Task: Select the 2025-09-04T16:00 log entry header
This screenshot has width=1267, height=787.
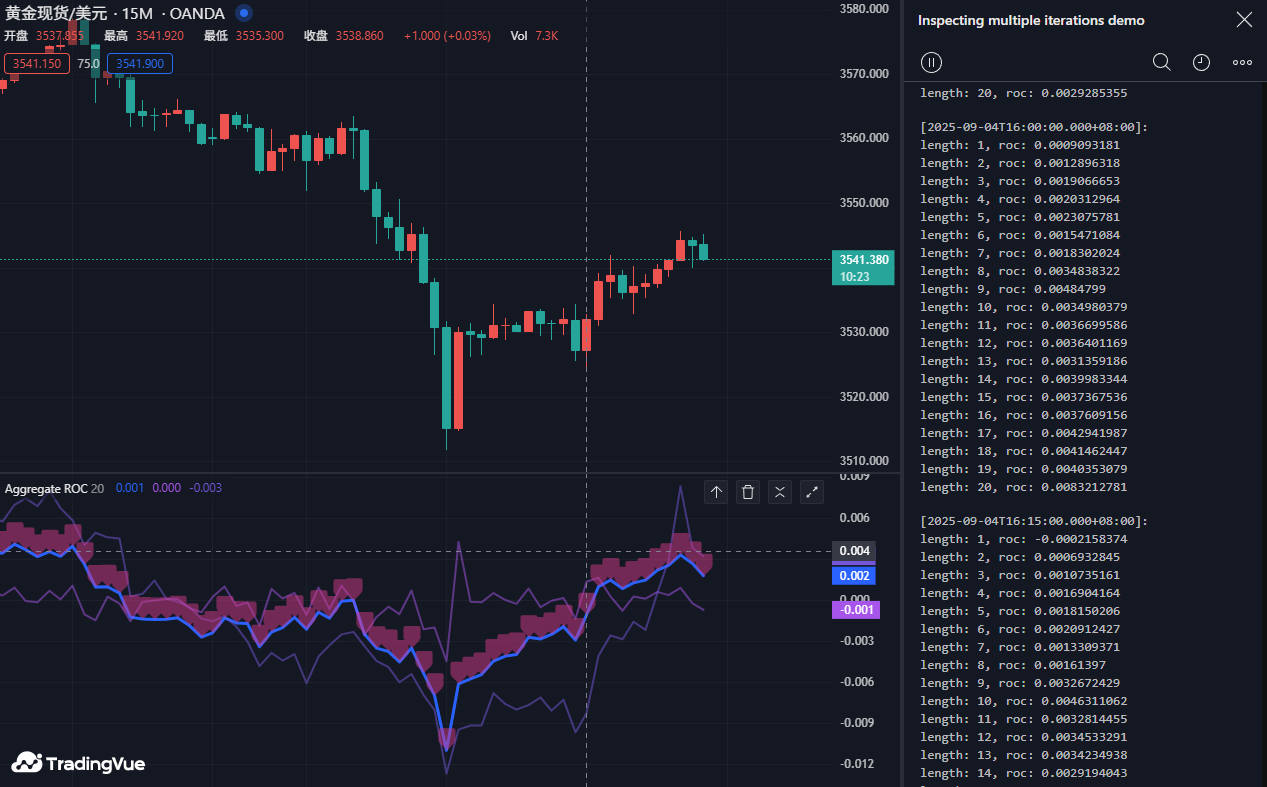Action: [1033, 127]
